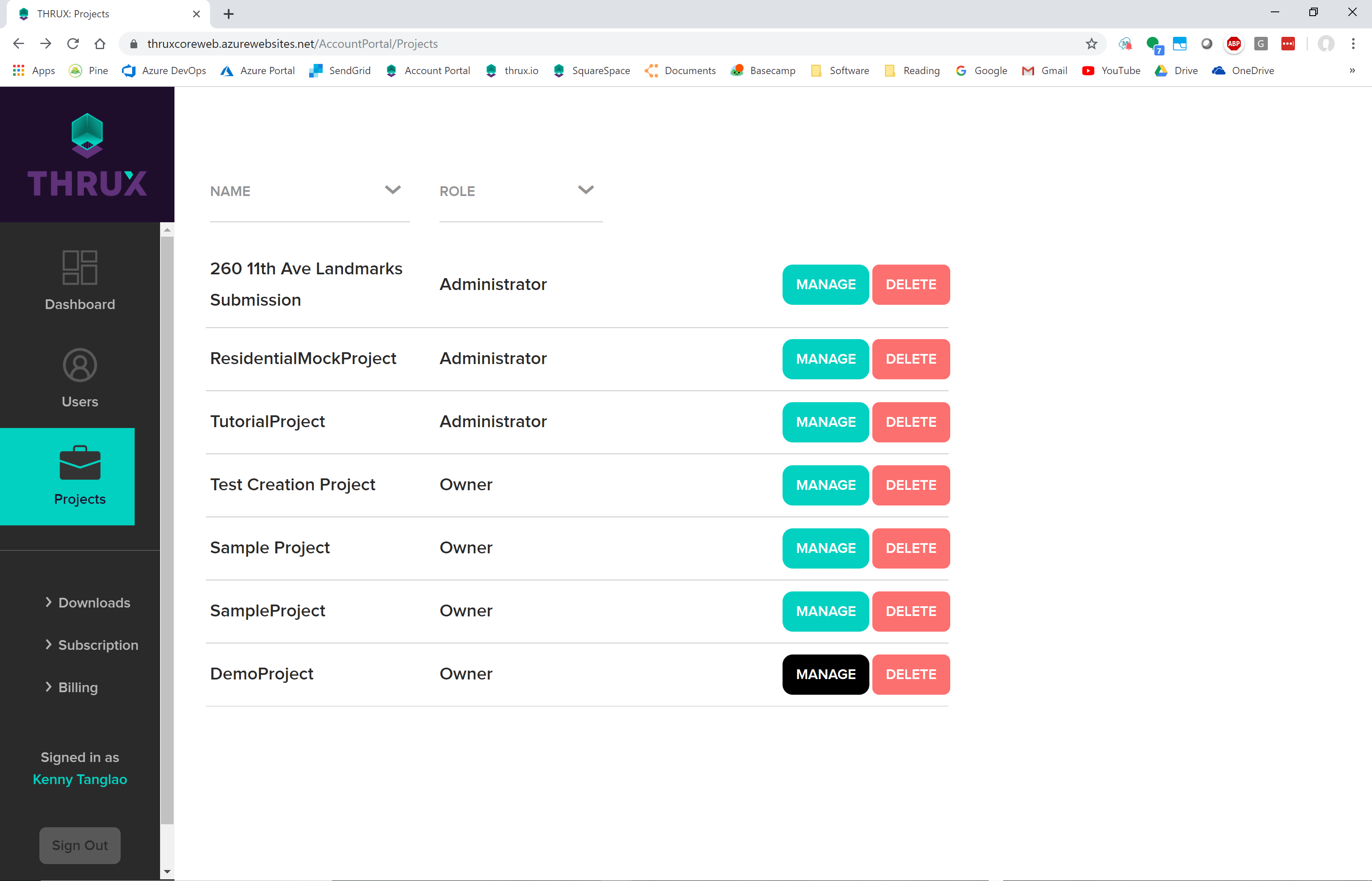This screenshot has width=1372, height=881.
Task: Open the Azure Portal bookmark
Action: (x=257, y=70)
